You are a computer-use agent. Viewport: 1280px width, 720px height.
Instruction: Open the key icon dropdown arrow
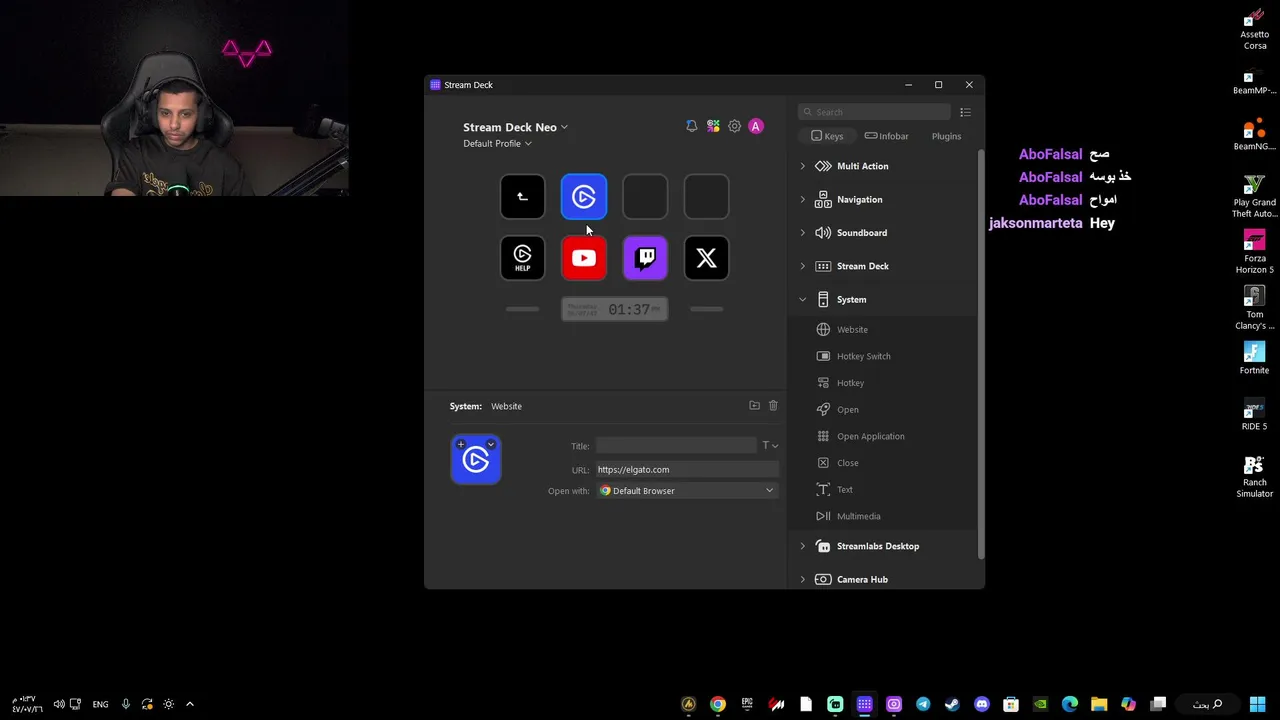click(490, 444)
